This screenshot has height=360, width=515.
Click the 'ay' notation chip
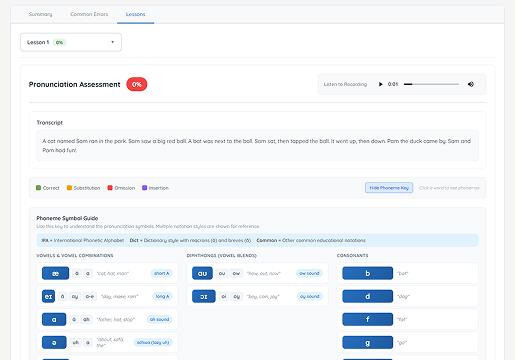[x=75, y=296]
